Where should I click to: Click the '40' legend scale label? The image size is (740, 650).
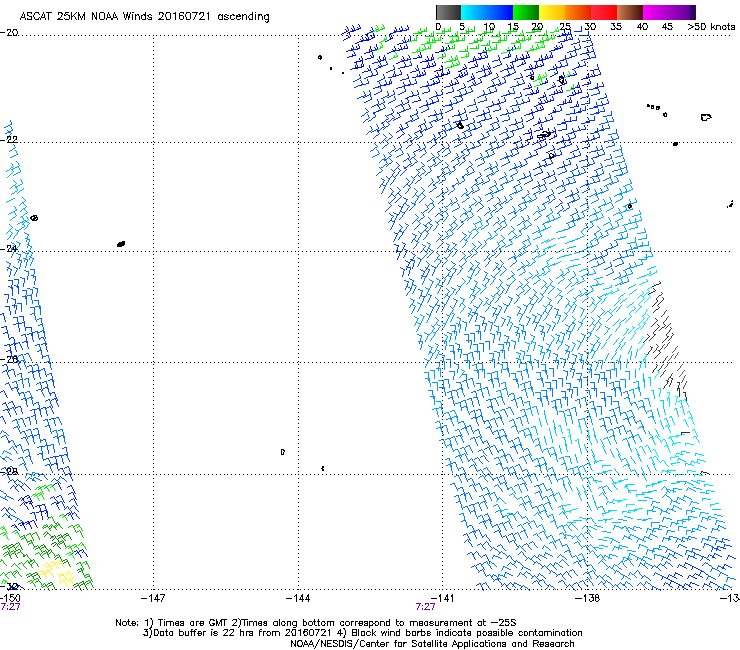(642, 27)
